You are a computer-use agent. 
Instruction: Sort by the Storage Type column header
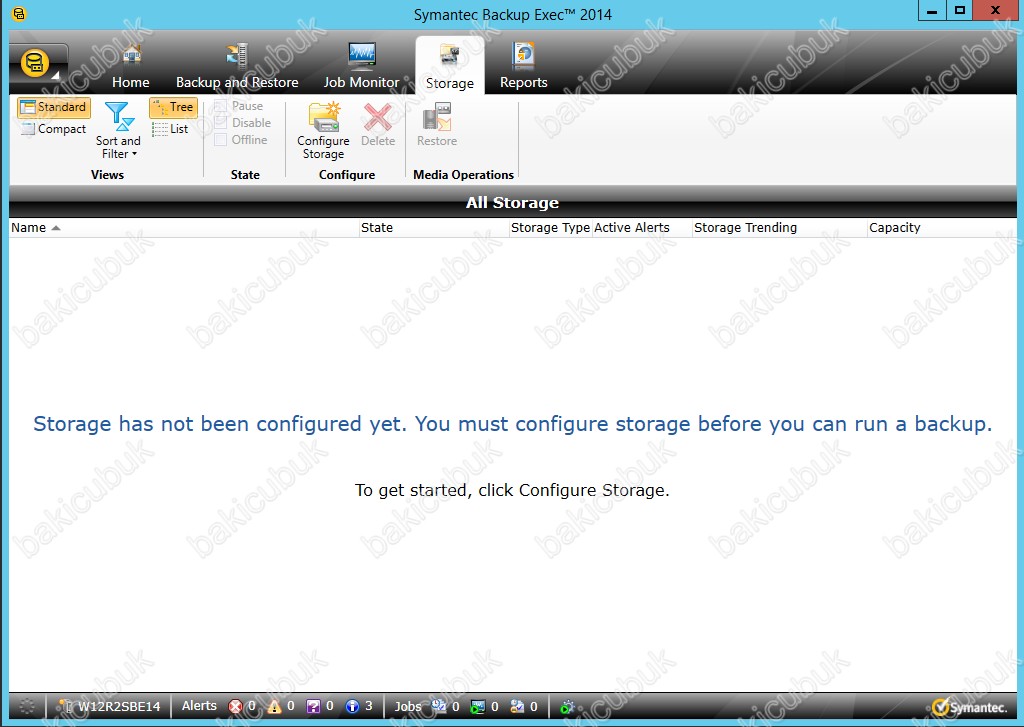coord(551,227)
